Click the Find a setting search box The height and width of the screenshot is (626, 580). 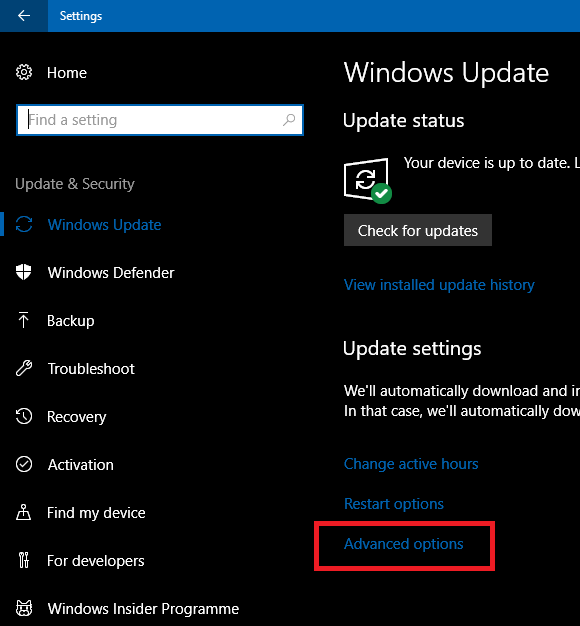pos(160,120)
